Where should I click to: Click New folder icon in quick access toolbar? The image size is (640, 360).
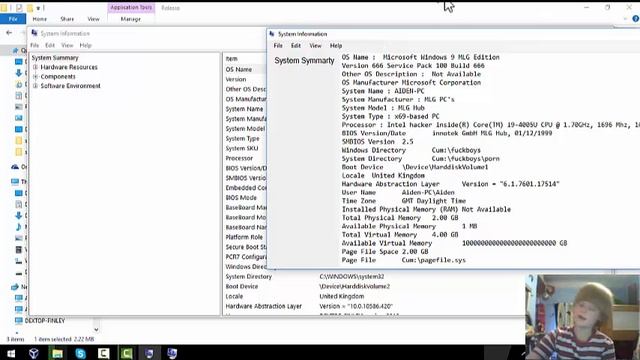tap(30, 8)
